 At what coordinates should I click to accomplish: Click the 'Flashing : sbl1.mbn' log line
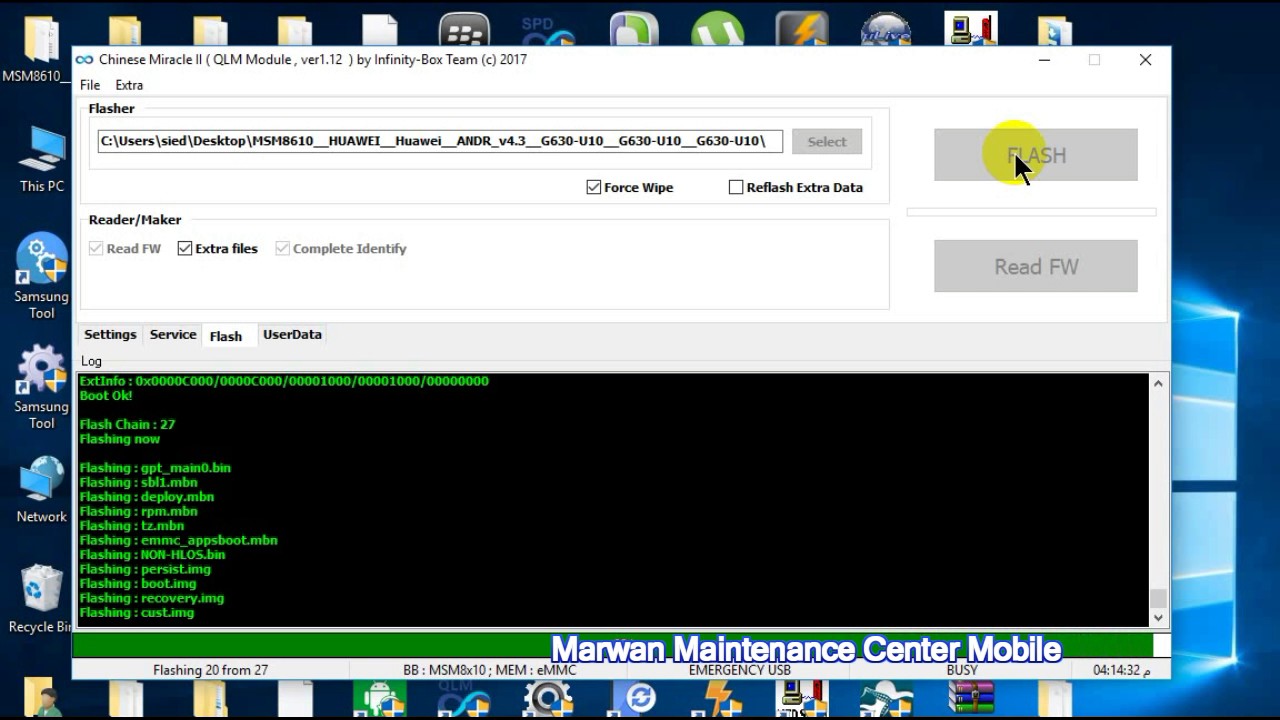(139, 482)
